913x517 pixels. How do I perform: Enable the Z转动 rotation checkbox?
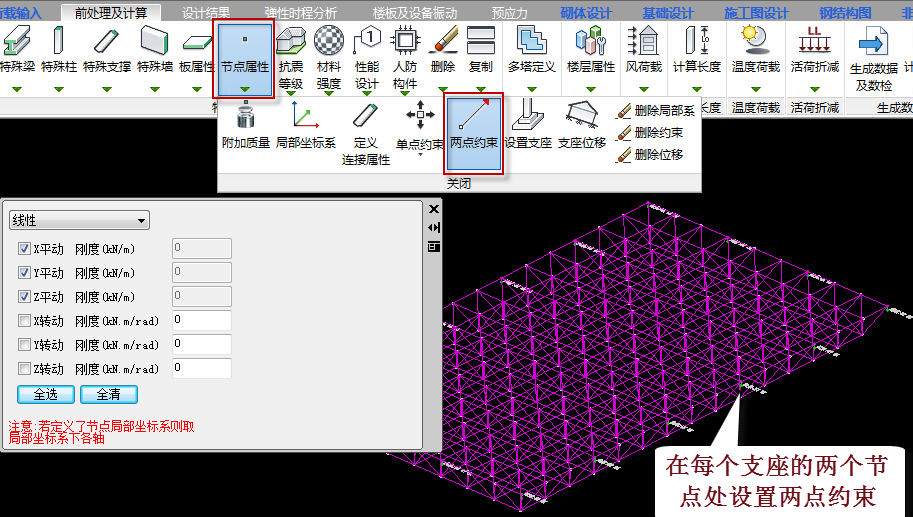coord(24,369)
